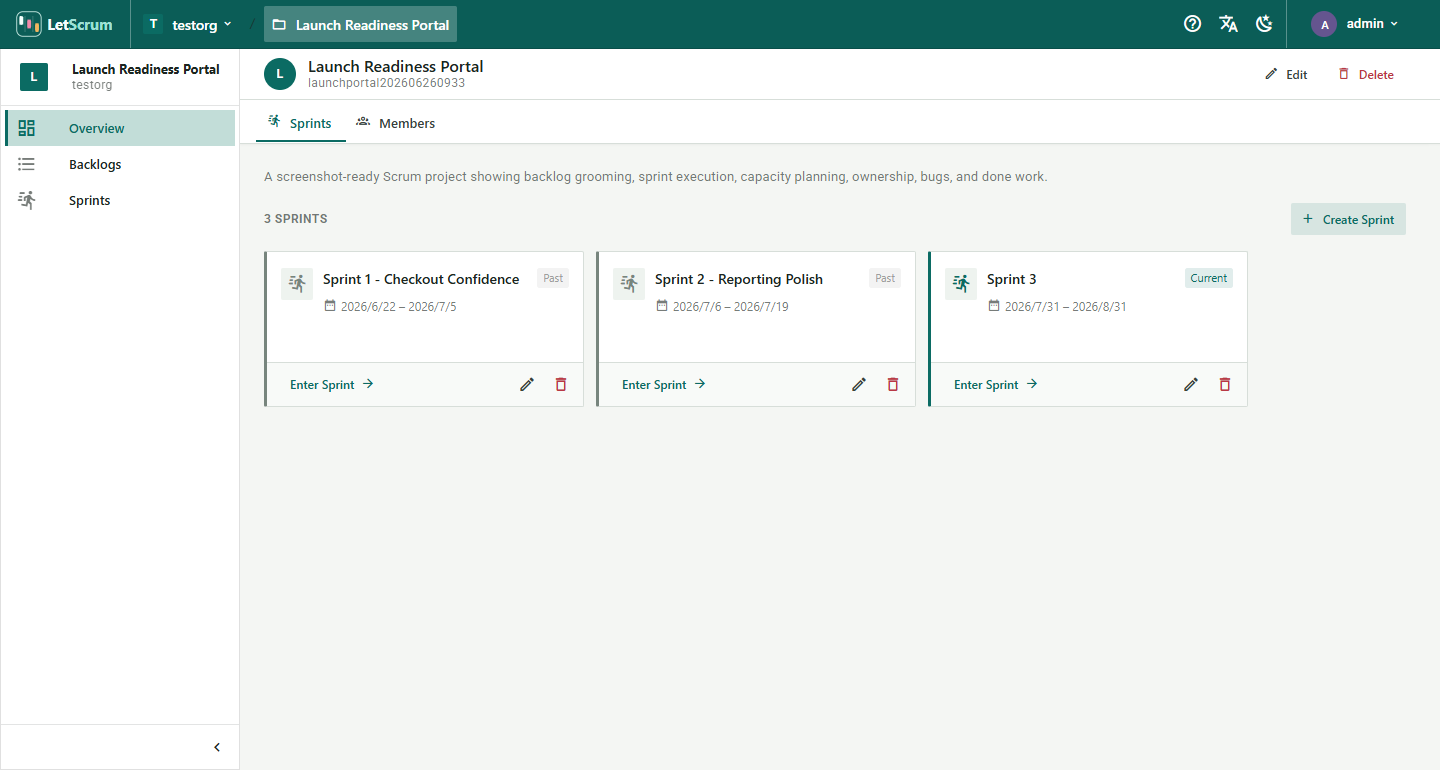This screenshot has height=770, width=1440.
Task: Click Sprint 2 runner icon
Action: [629, 284]
